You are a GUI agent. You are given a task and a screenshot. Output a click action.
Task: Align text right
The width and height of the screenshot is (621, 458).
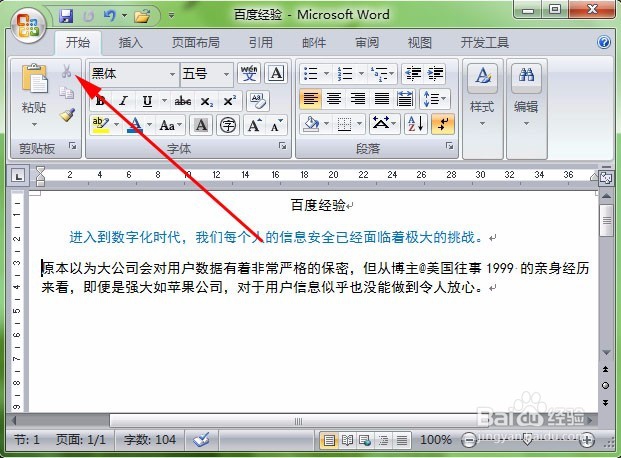[358, 98]
